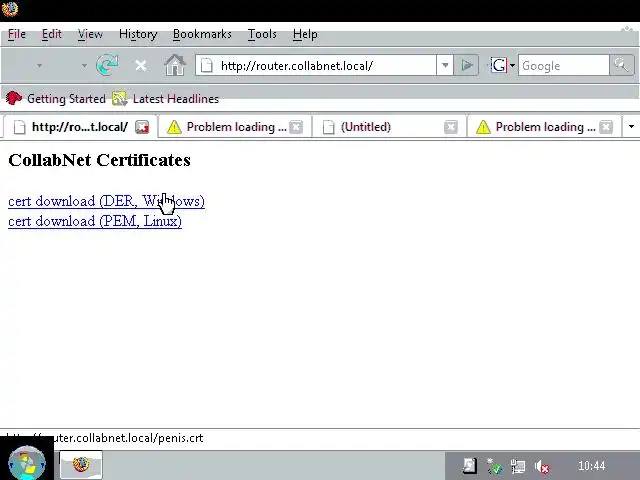
Task: Switch to the (Untitled) tab
Action: tap(389, 127)
